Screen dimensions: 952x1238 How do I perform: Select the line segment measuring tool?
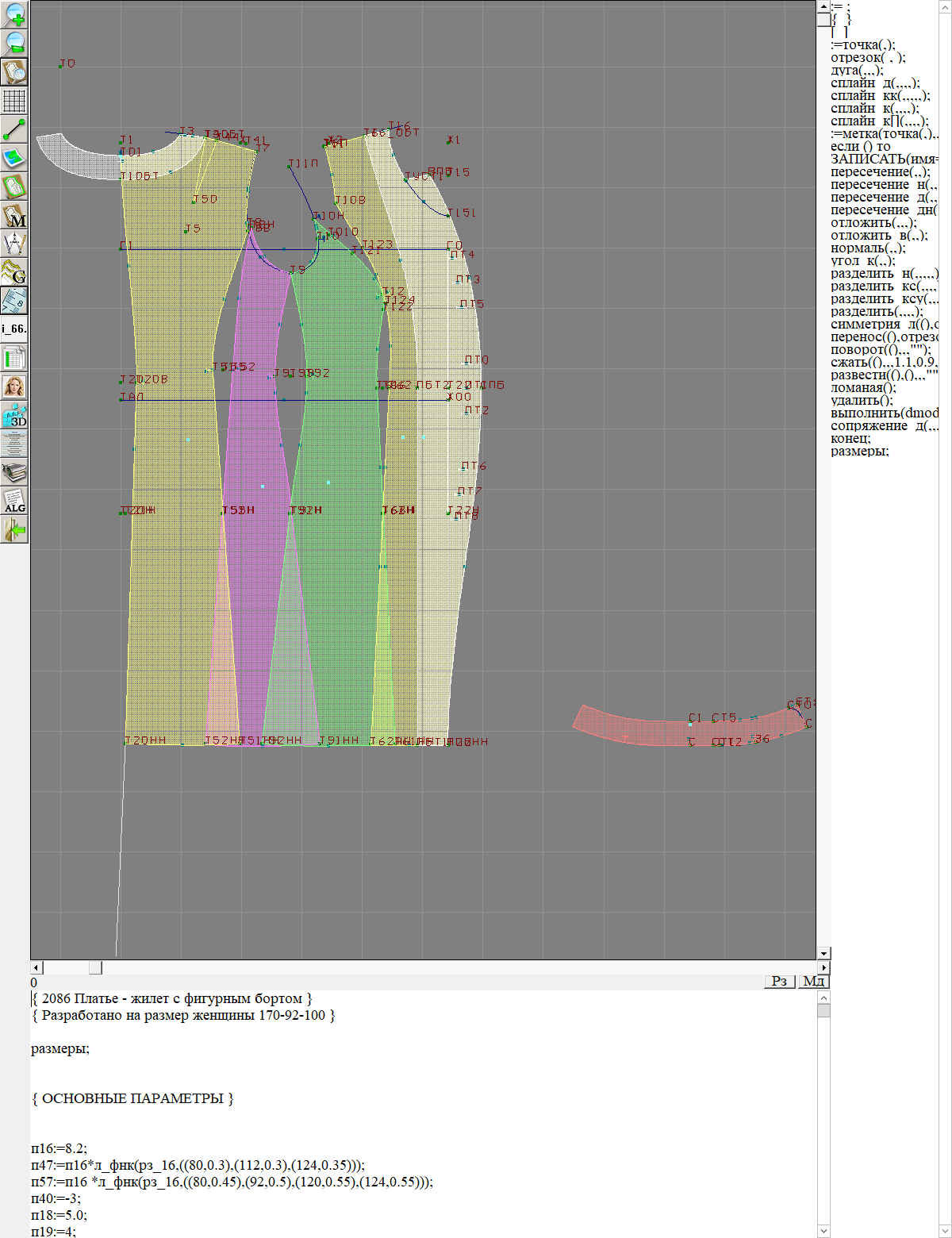14,129
